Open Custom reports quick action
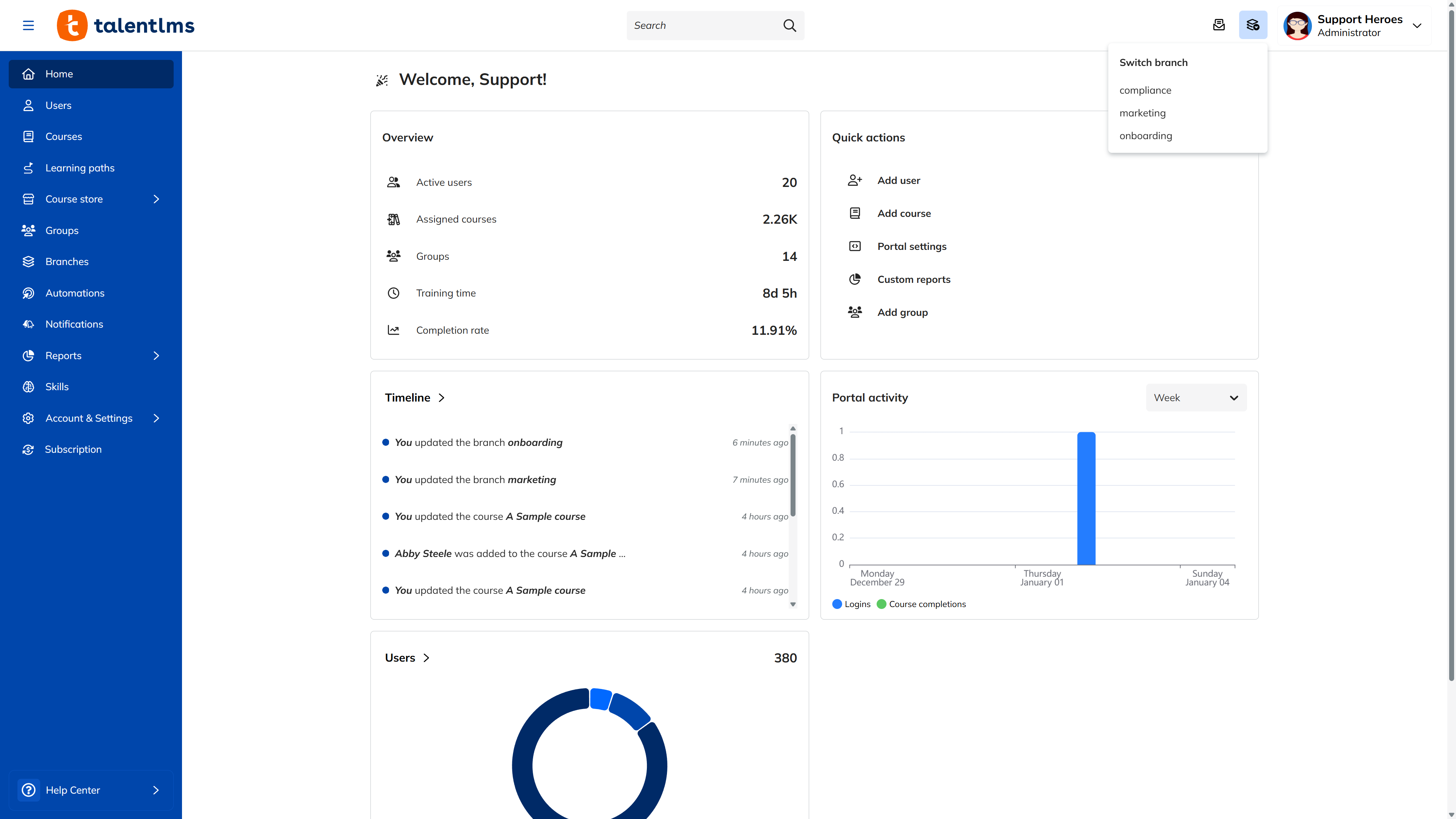 [x=913, y=279]
